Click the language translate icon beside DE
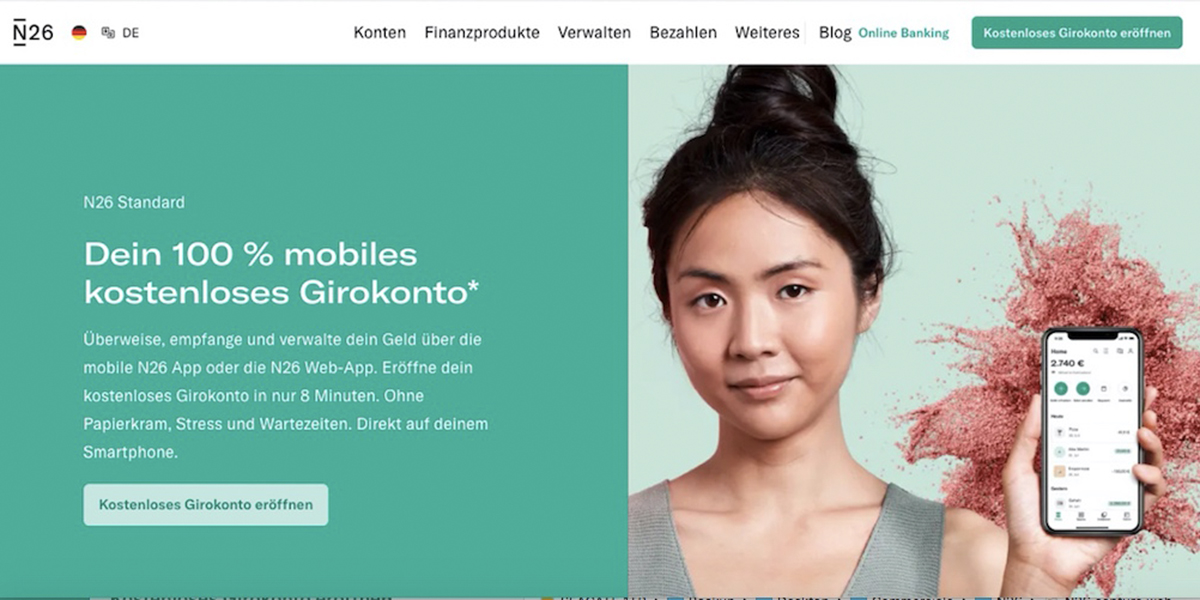The image size is (1200, 600). click(108, 33)
